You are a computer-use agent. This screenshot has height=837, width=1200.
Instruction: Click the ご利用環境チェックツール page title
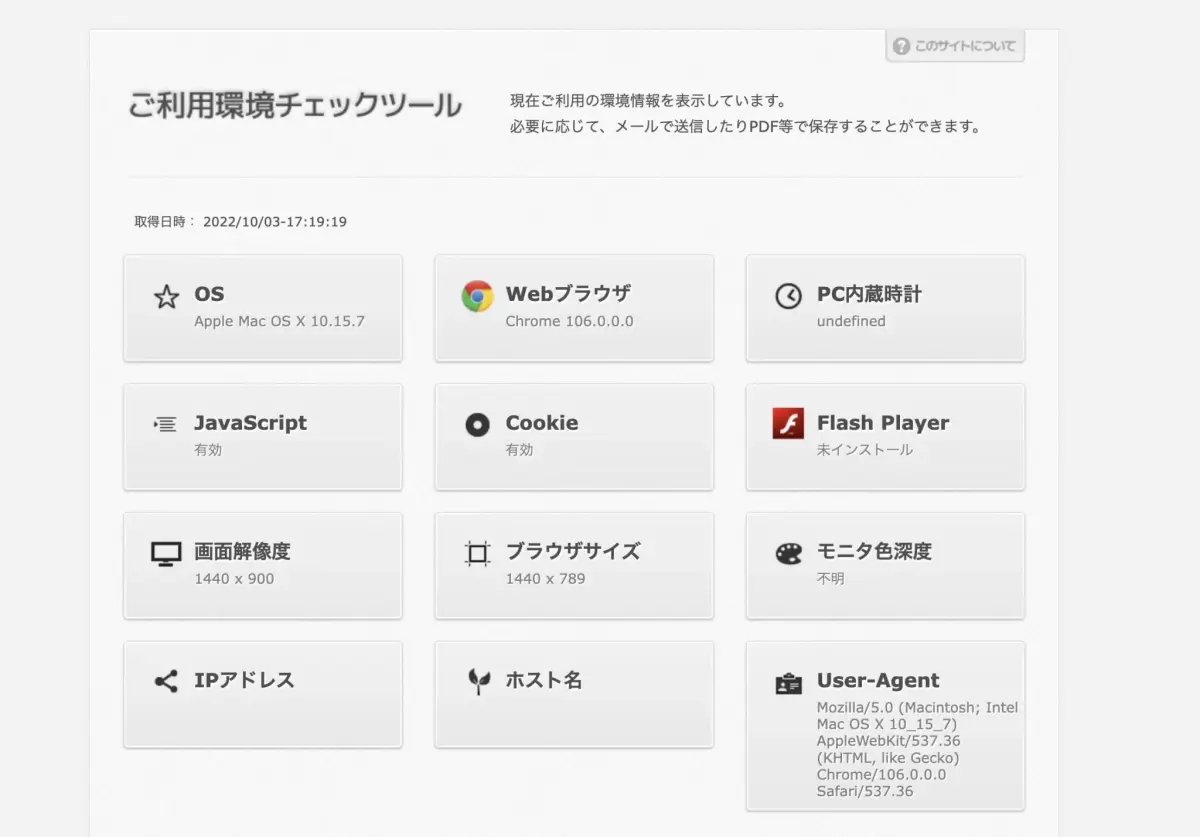pos(295,105)
